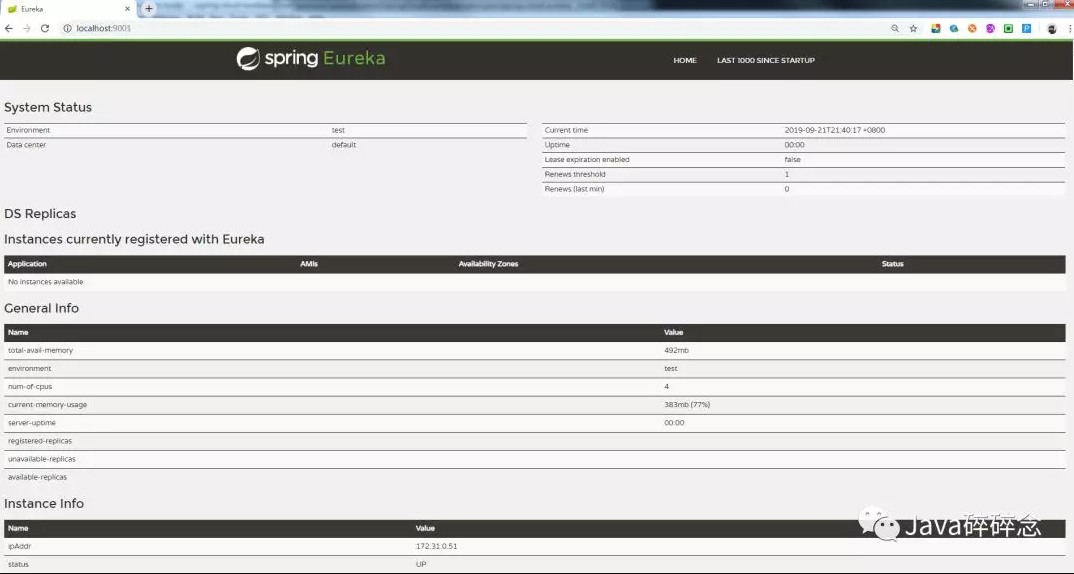1074x574 pixels.
Task: Open the purple circular extension icon
Action: tap(990, 28)
